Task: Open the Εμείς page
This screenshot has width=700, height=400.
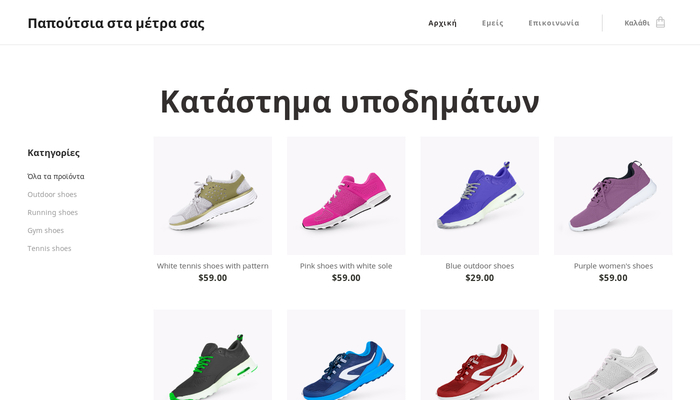Action: coord(492,23)
